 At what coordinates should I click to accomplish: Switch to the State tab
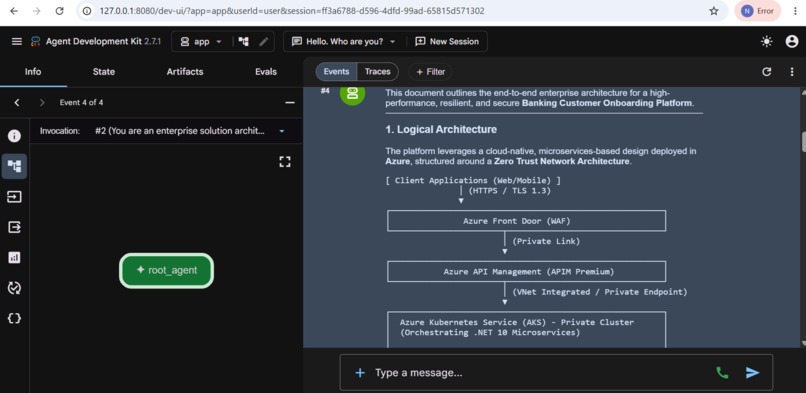pyautogui.click(x=103, y=72)
